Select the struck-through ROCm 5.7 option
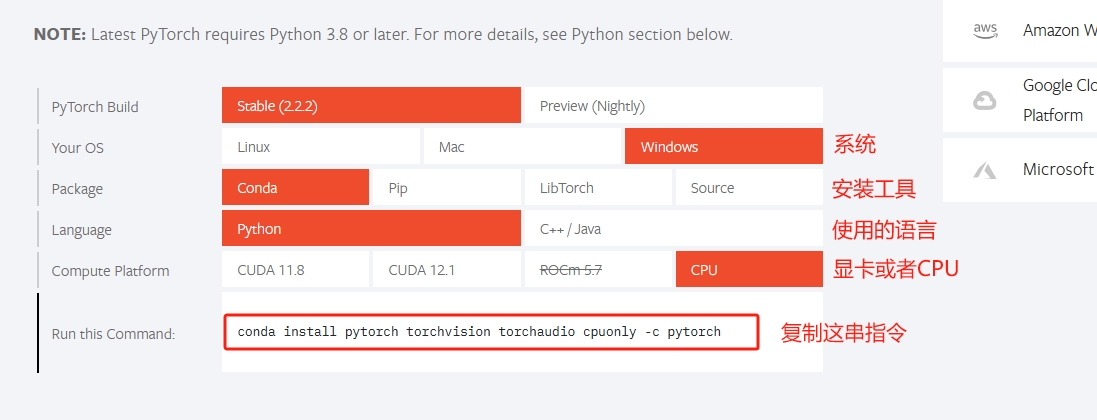 [x=598, y=269]
